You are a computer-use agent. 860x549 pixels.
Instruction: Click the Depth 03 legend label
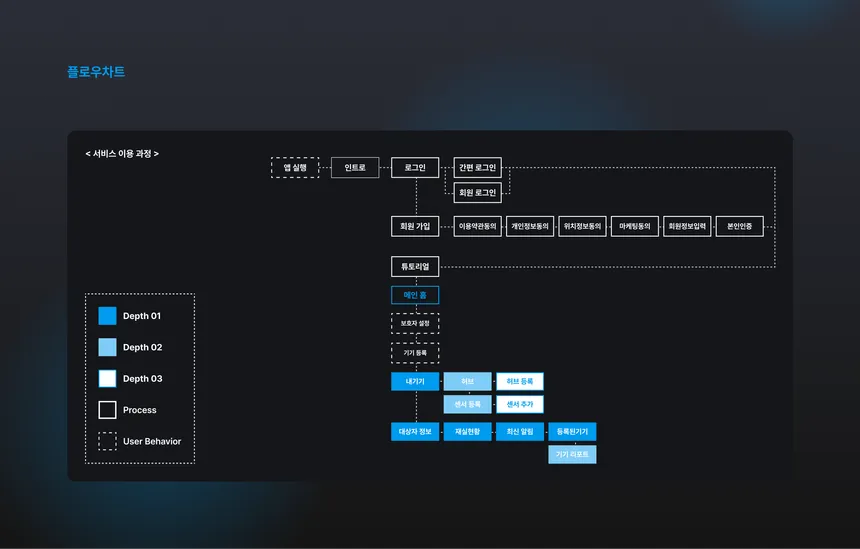(143, 378)
